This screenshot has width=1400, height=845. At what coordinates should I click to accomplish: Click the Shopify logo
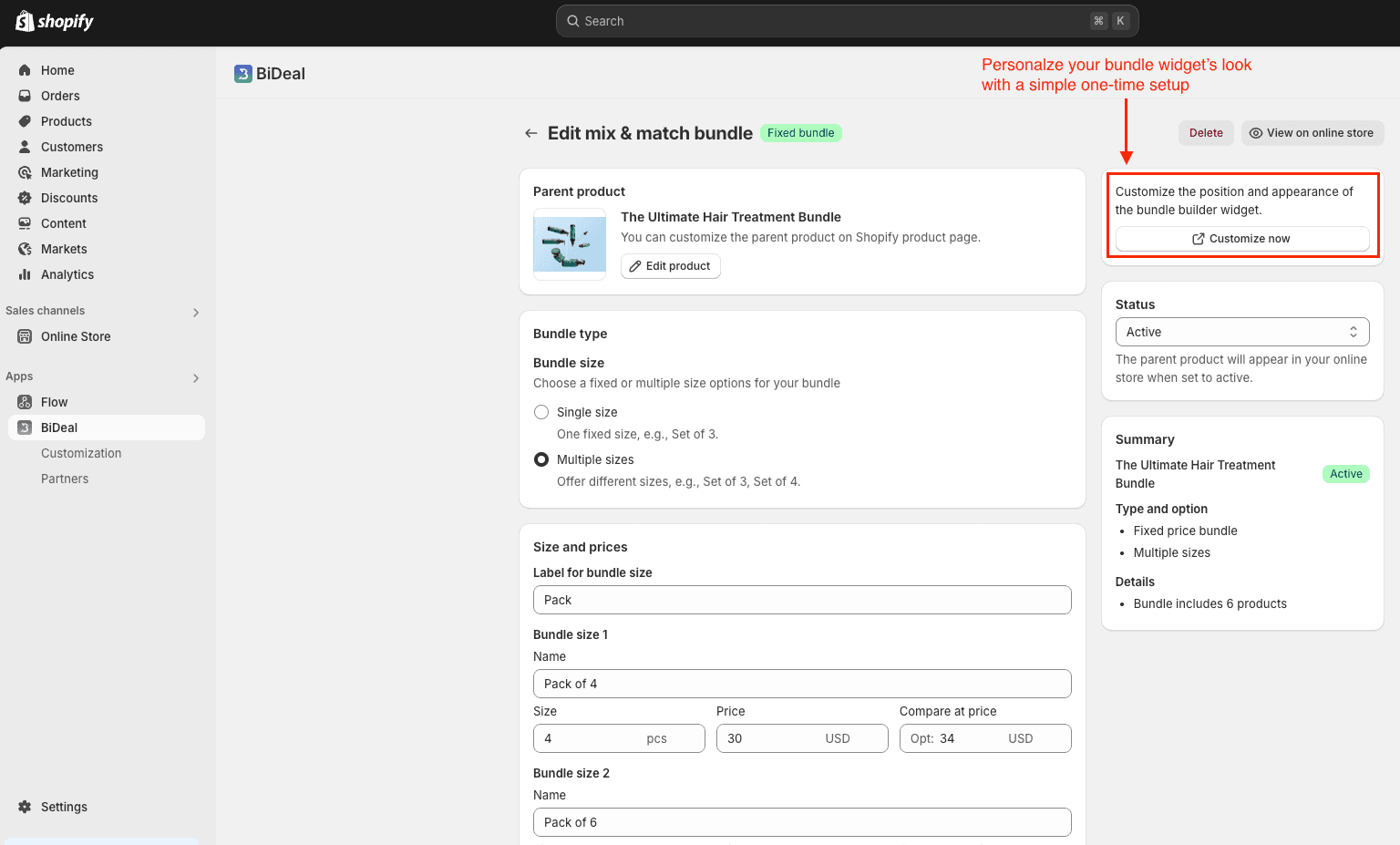(55, 21)
